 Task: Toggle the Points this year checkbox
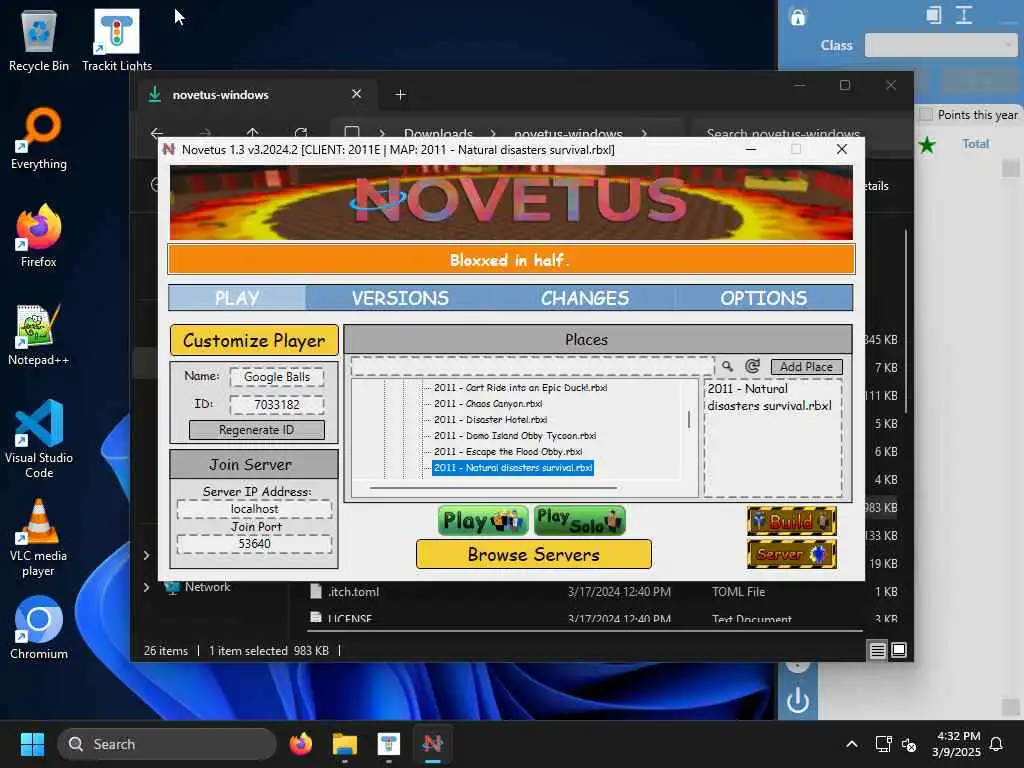click(x=925, y=115)
